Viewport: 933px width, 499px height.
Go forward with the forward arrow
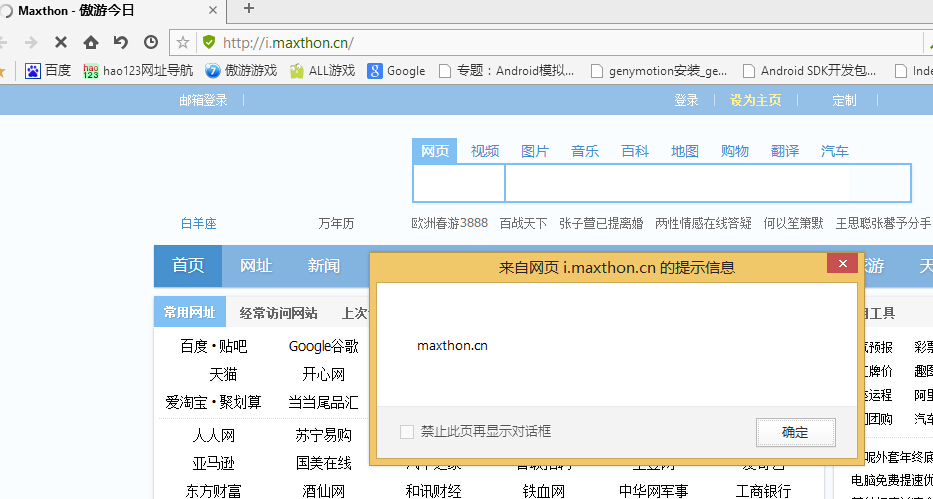(x=31, y=42)
